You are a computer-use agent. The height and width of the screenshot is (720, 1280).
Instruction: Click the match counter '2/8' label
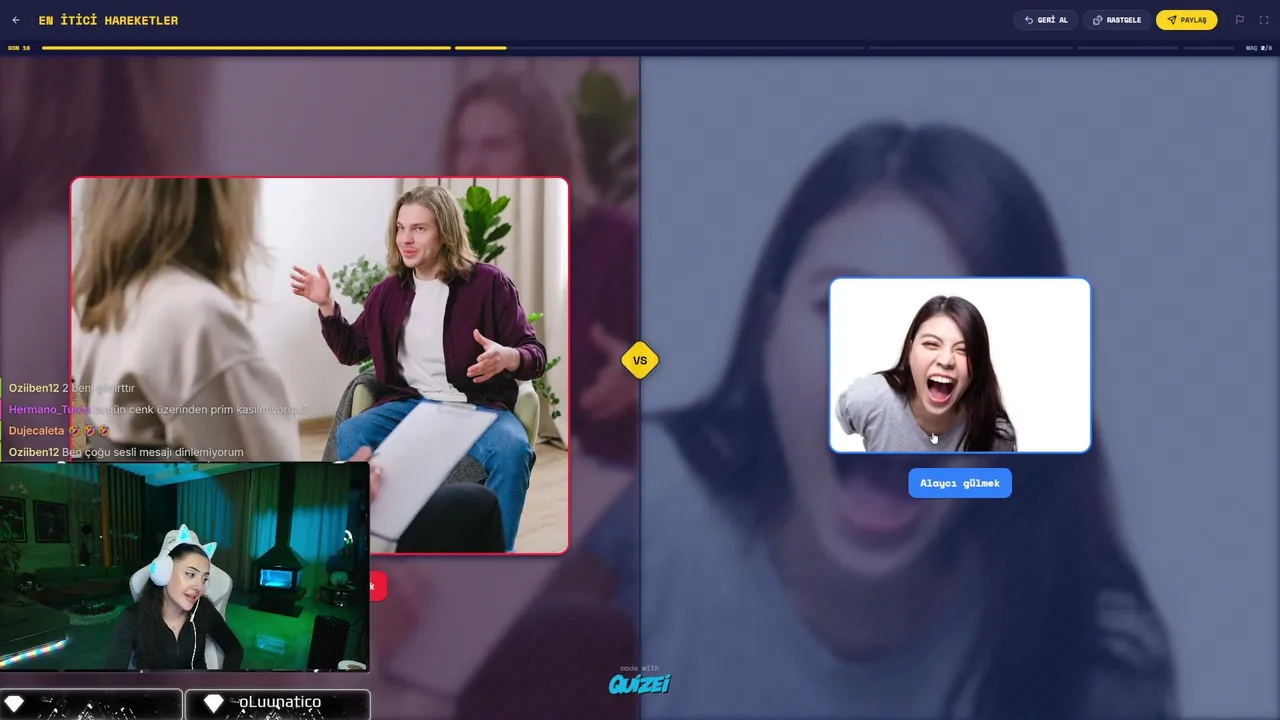(1259, 48)
